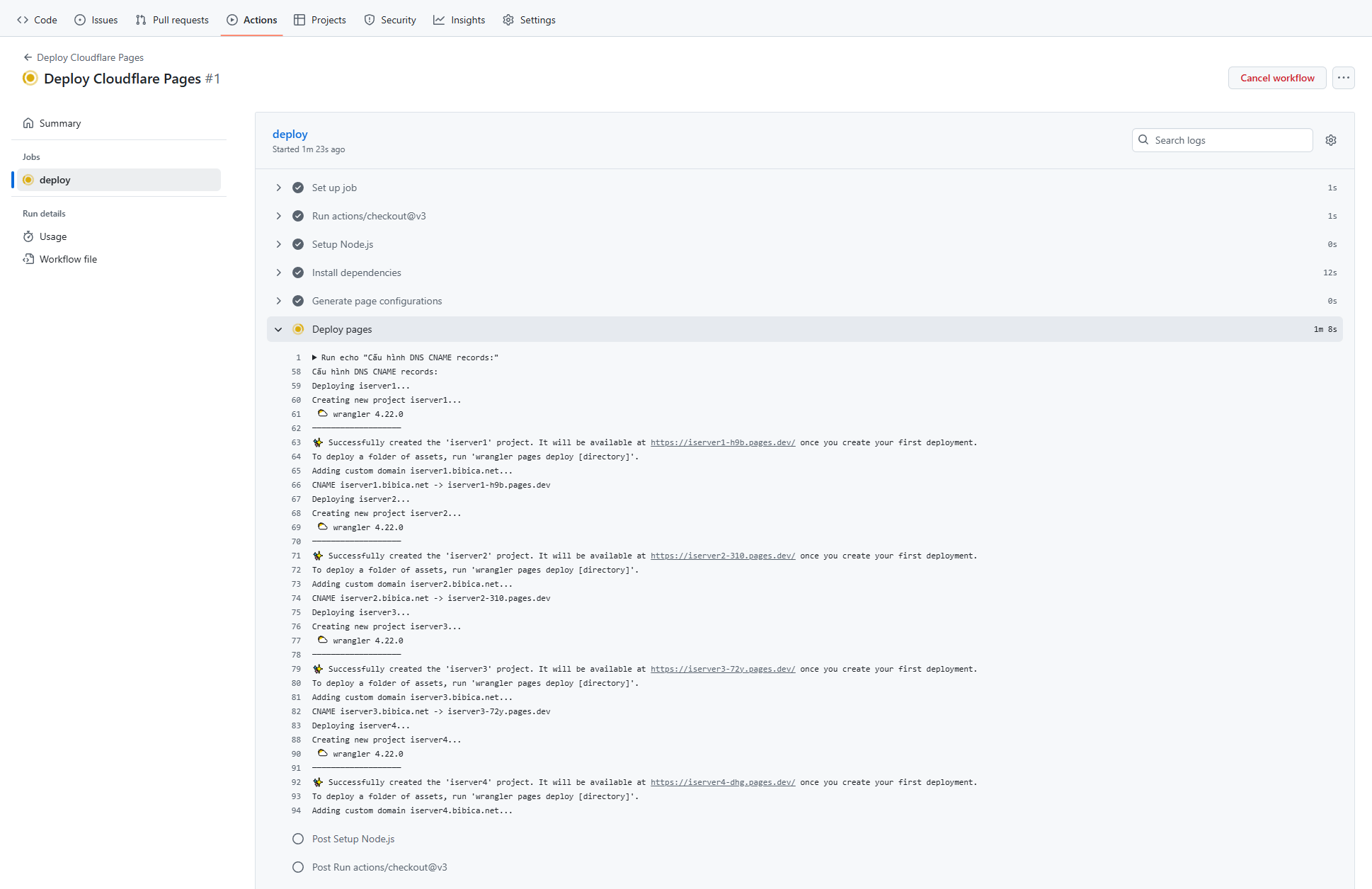The width and height of the screenshot is (1372, 889).
Task: Click the Workflow file icon
Action: (28, 259)
